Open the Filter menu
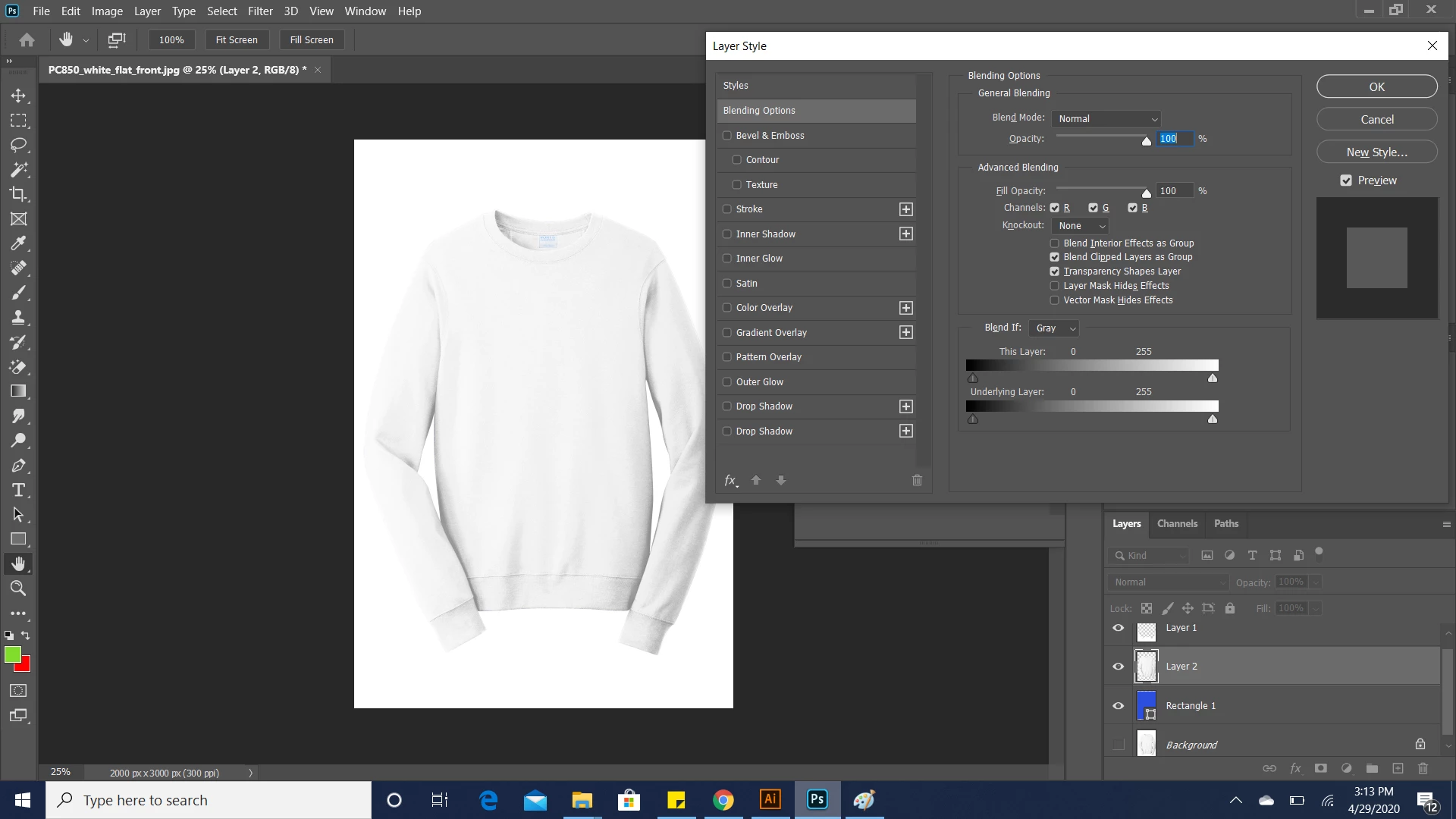The image size is (1456, 819). click(260, 11)
